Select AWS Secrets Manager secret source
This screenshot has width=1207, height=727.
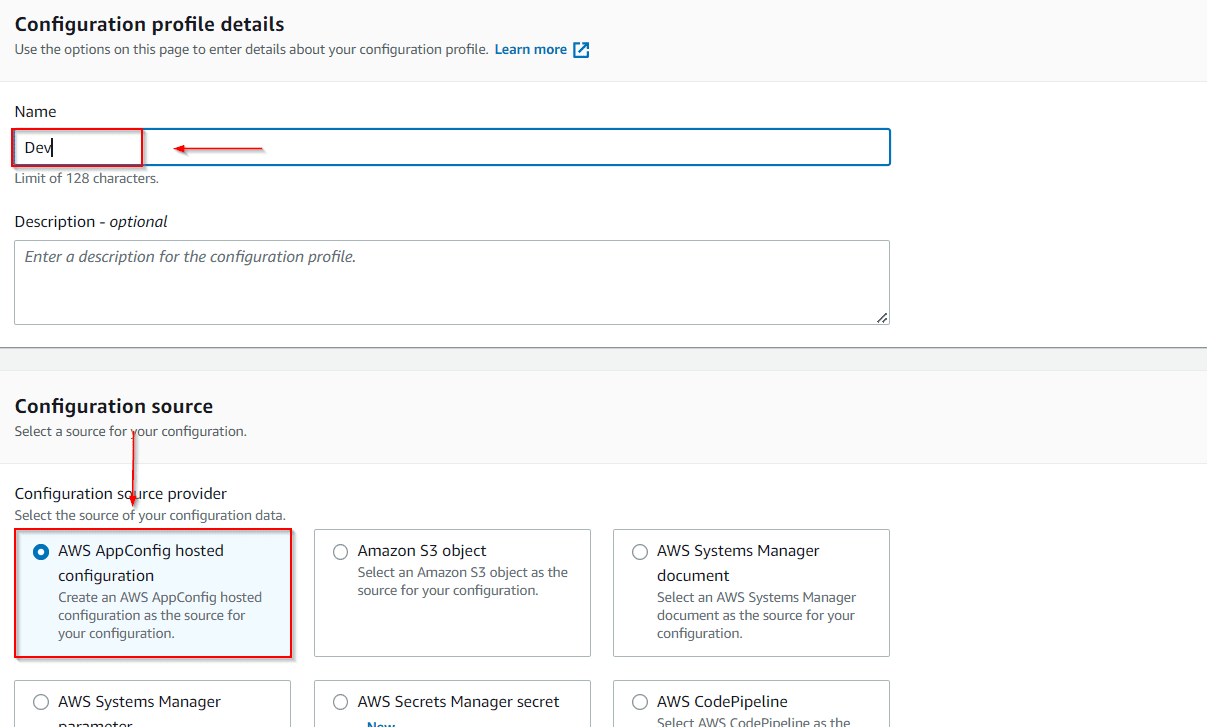[340, 701]
